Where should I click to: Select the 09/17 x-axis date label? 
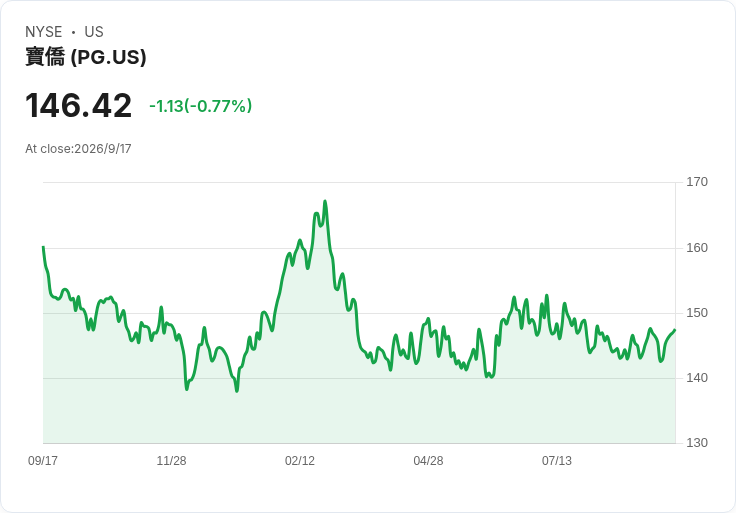coord(43,461)
